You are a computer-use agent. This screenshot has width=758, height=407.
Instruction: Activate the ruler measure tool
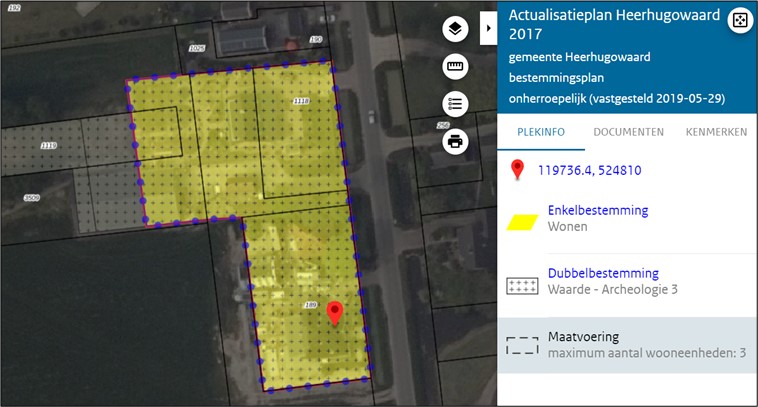point(456,67)
